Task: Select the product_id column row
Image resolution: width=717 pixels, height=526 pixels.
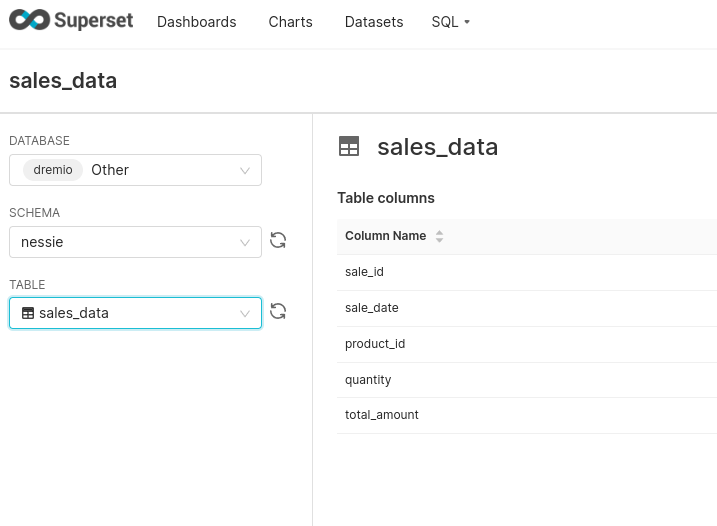Action: pos(527,344)
